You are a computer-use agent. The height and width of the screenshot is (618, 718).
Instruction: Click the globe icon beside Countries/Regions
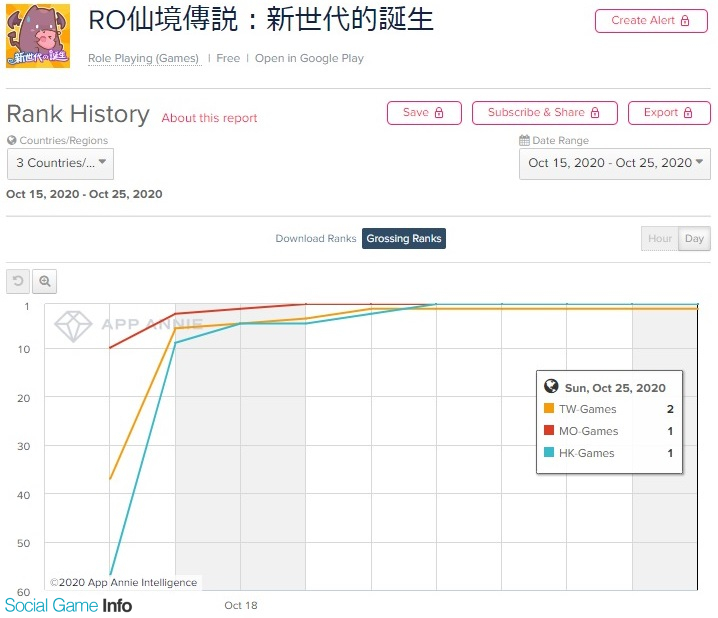[x=12, y=141]
